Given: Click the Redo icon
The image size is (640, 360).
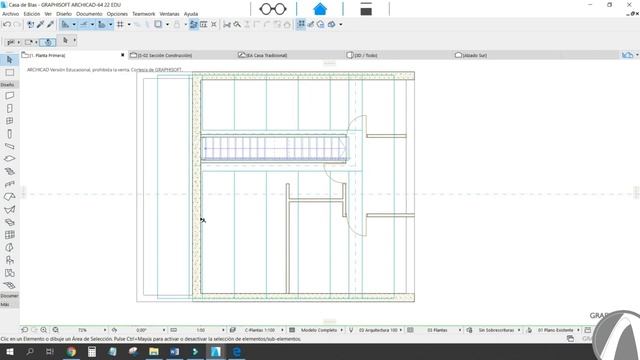Looking at the screenshot, I should pyautogui.click(x=17, y=24).
